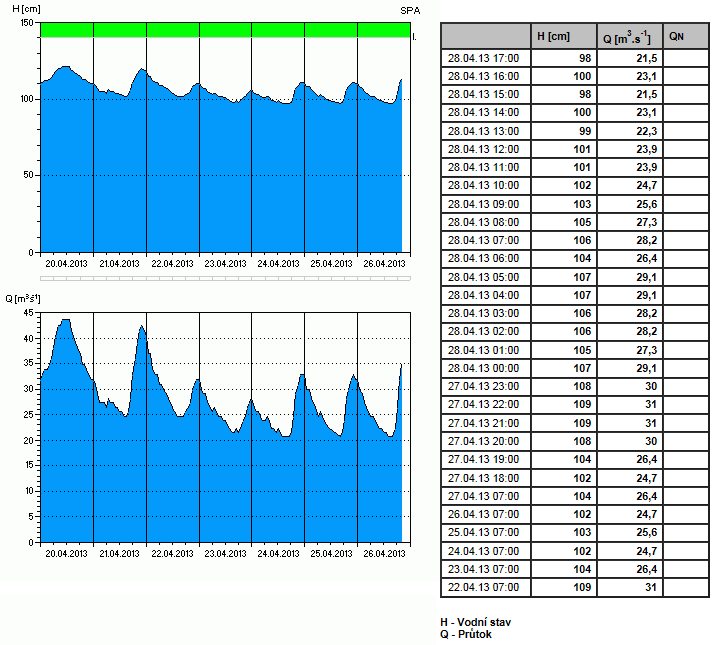Click the "H [cm]" axis title of upper chart
This screenshot has width=716, height=645.
click(20, 8)
